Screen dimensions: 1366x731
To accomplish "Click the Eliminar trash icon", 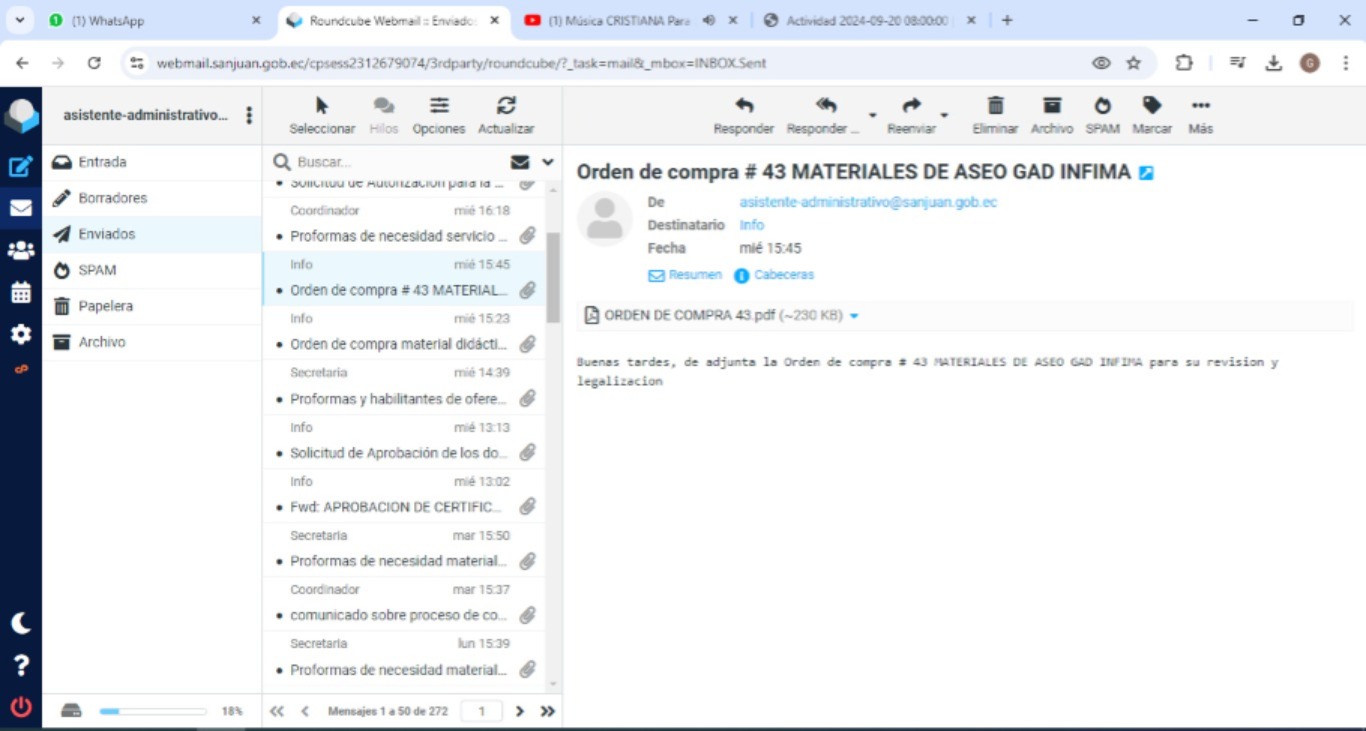I will tap(995, 114).
